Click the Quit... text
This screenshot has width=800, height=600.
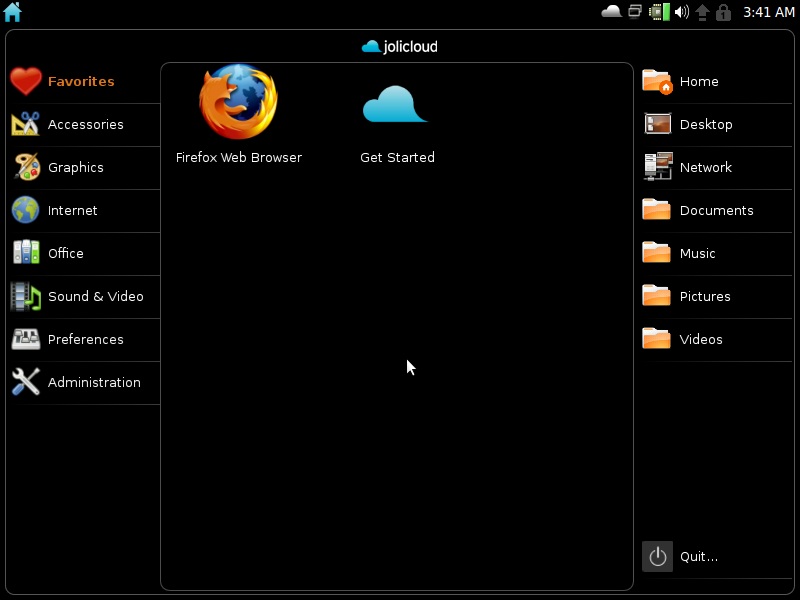click(x=699, y=557)
